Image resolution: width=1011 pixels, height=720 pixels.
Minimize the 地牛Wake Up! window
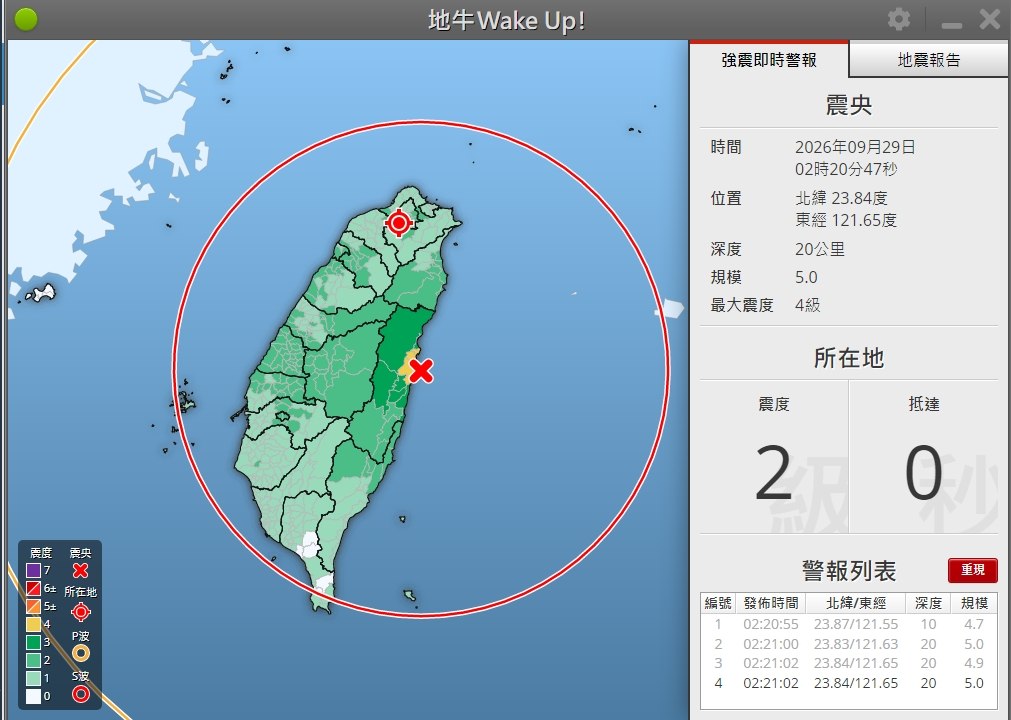pyautogui.click(x=952, y=24)
